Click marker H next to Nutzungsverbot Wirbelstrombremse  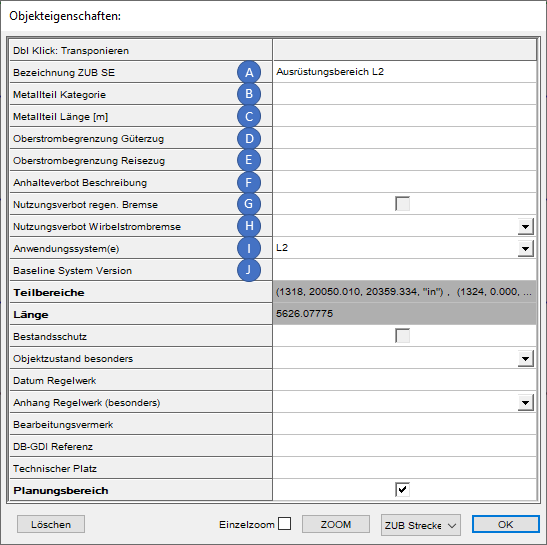coord(249,226)
